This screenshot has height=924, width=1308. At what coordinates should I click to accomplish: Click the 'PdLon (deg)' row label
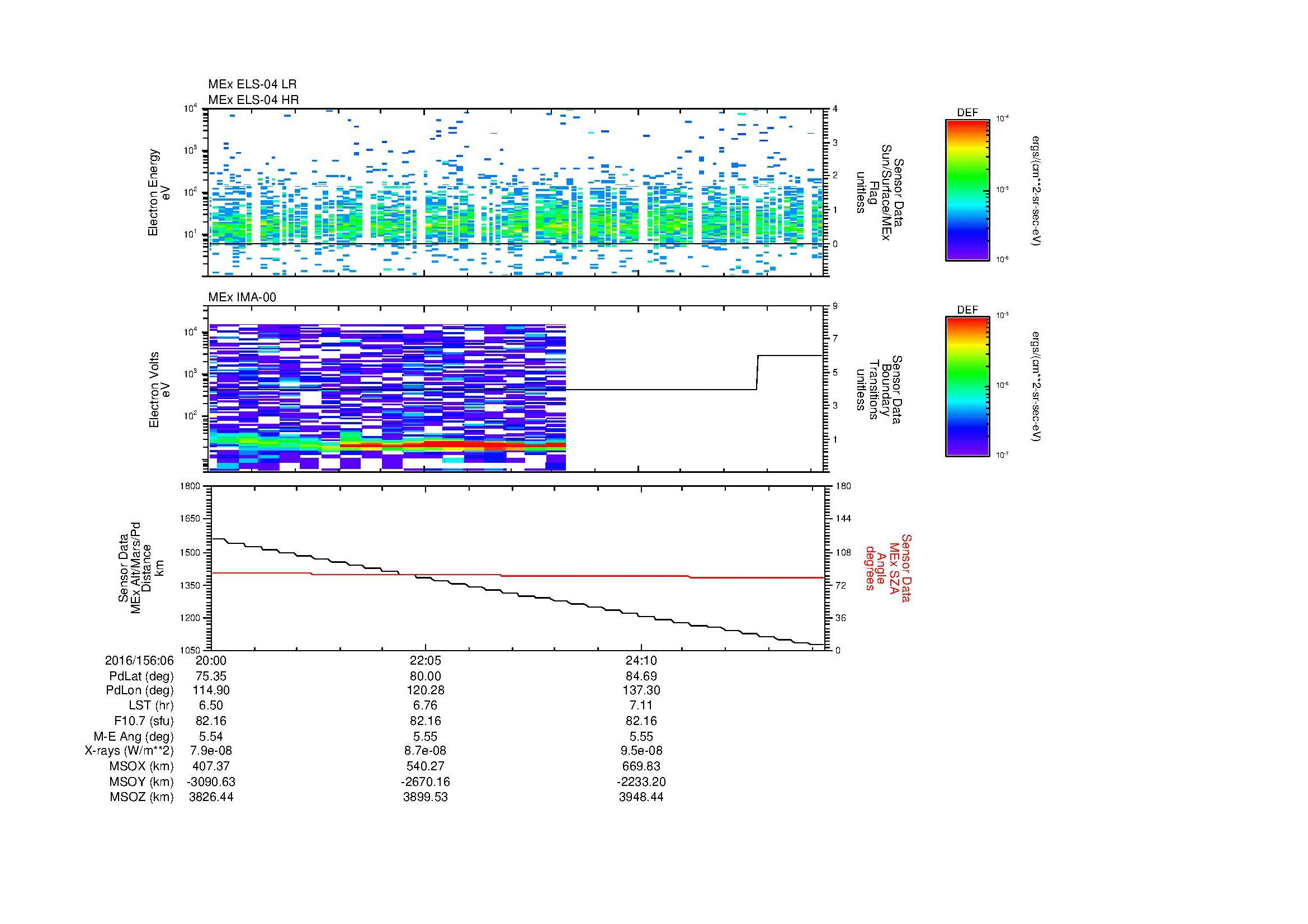(140, 690)
